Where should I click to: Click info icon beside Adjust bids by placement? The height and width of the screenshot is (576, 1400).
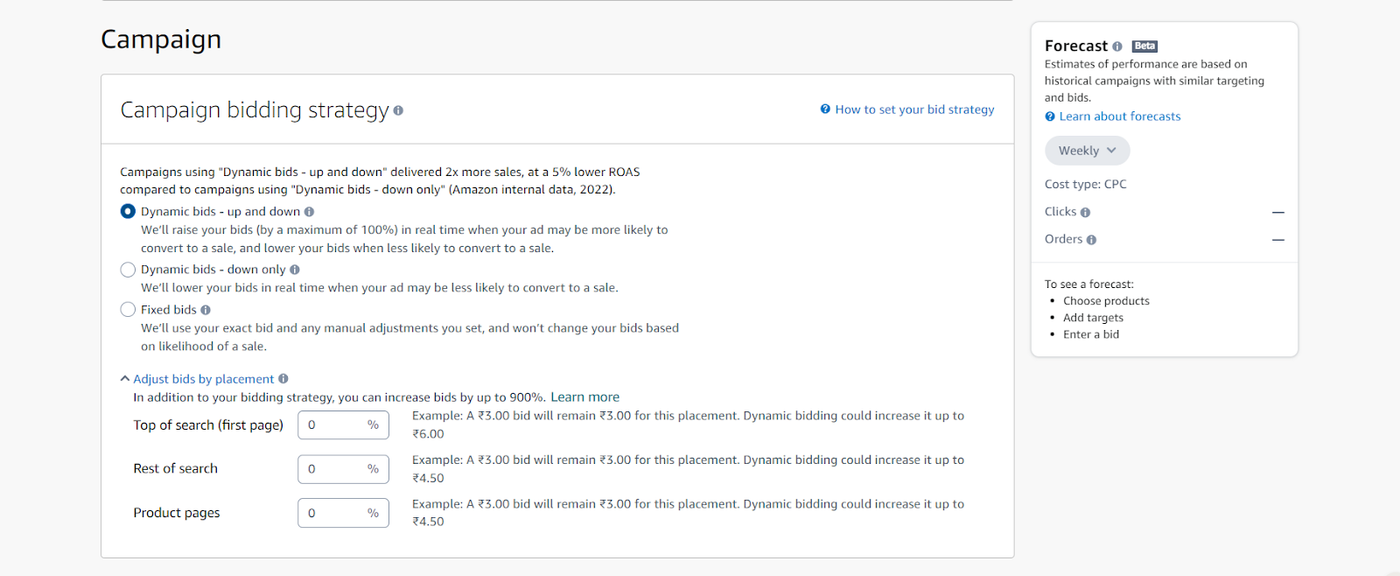coord(283,379)
